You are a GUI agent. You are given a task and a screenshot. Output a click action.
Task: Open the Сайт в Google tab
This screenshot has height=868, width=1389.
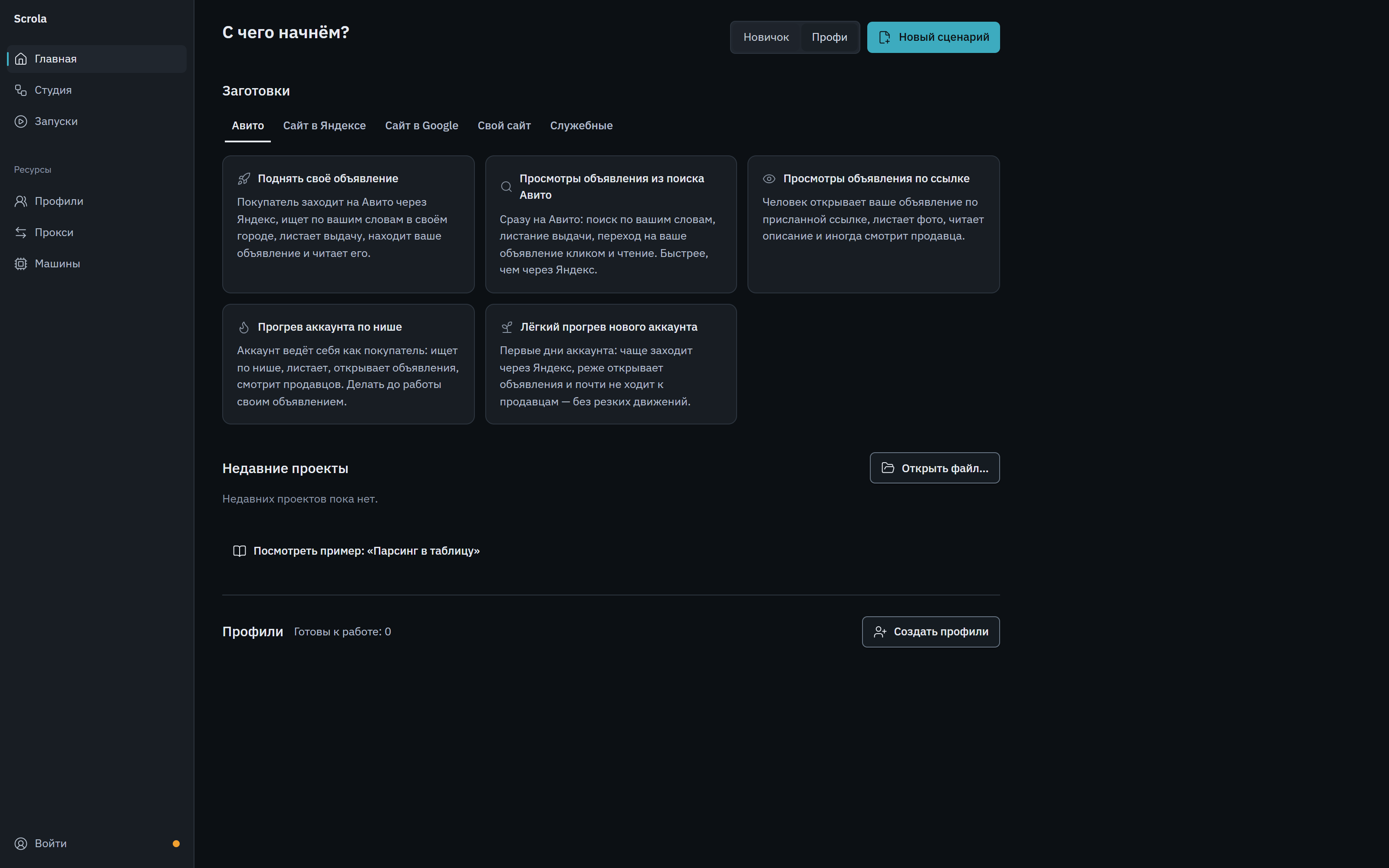tap(422, 126)
